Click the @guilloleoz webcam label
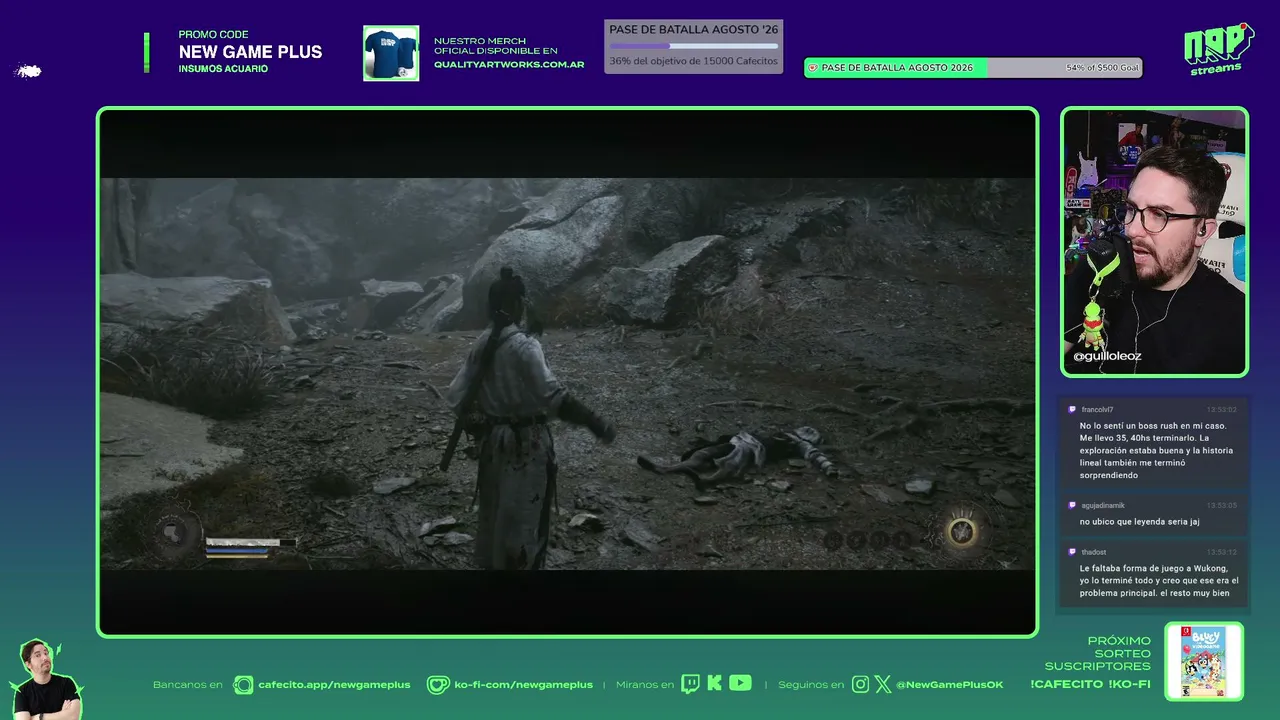 [1107, 356]
